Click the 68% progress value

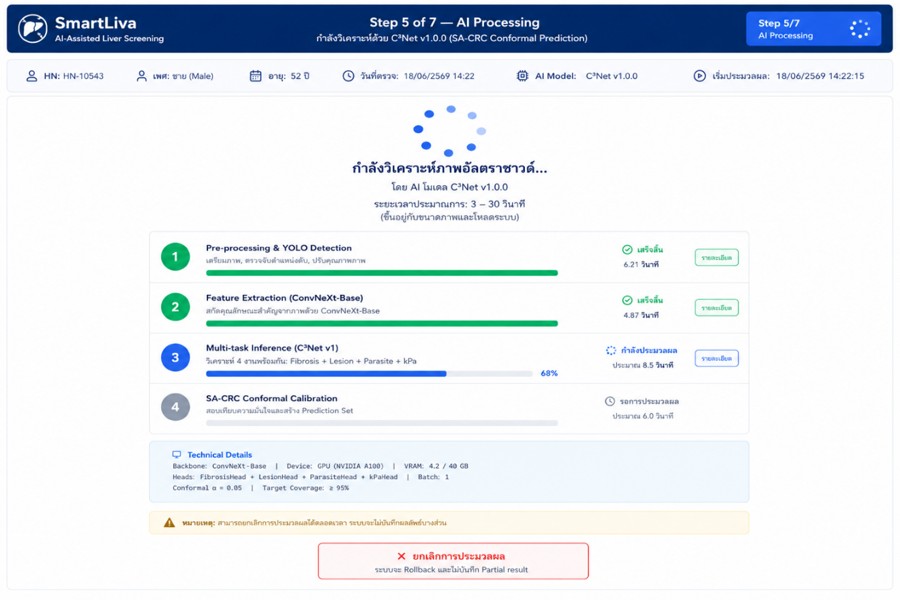coord(549,373)
